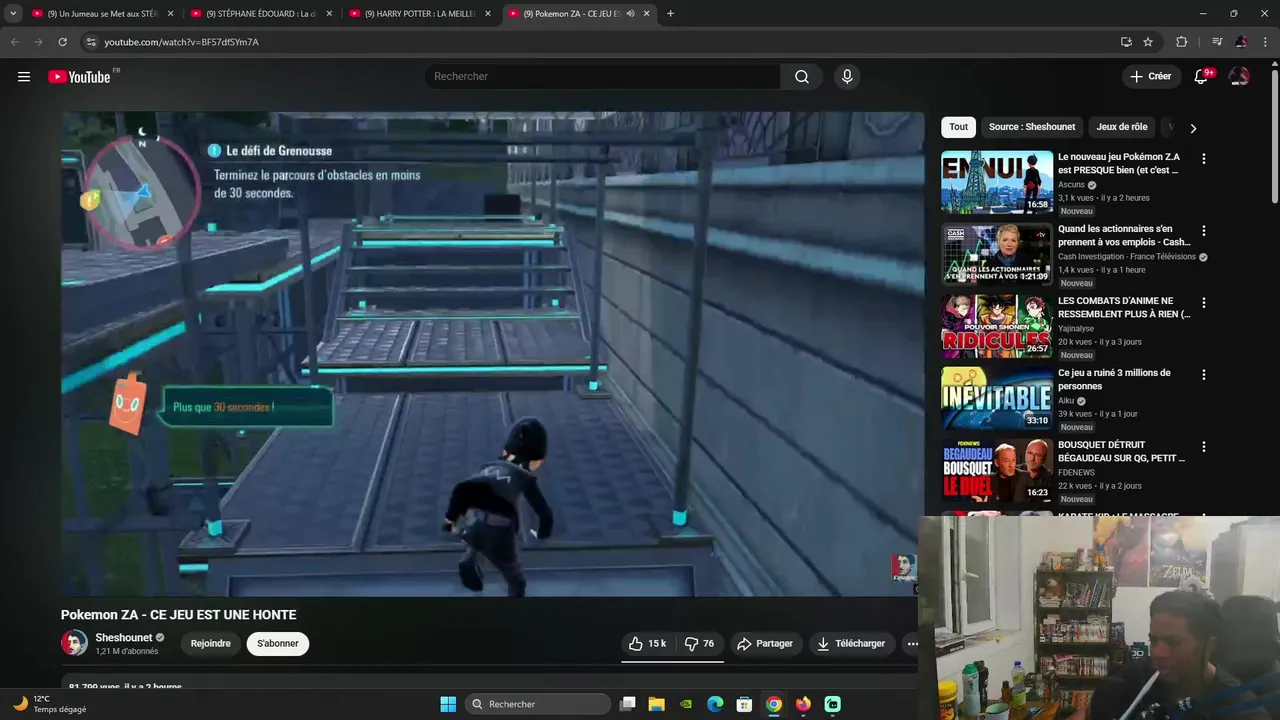Viewport: 1280px width, 720px height.
Task: Open the INEVITABLE video thumbnail
Action: [997, 399]
